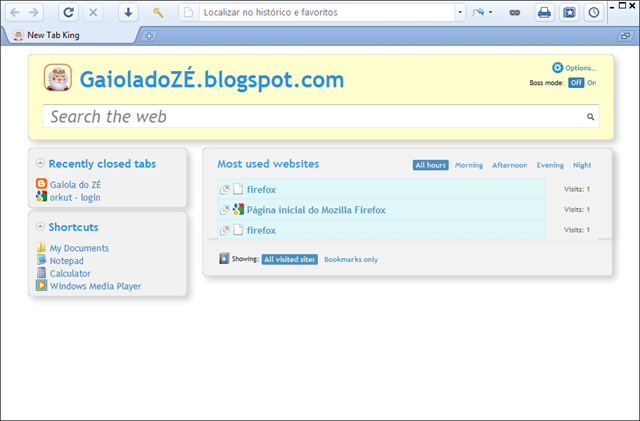Filter by Morning
The image size is (640, 421).
coord(469,165)
